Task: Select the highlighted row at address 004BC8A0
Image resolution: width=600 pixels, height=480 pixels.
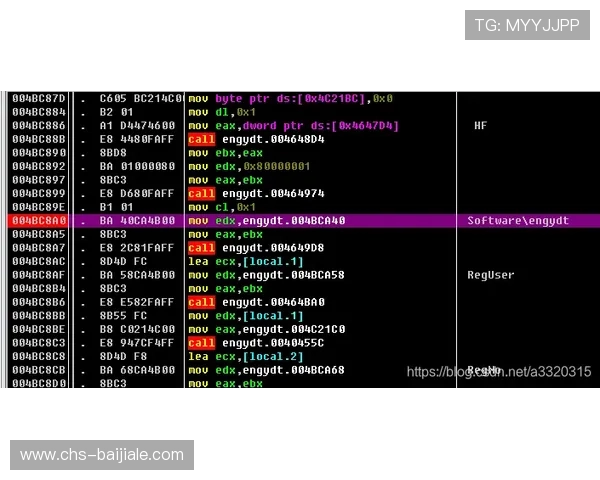Action: (300, 220)
